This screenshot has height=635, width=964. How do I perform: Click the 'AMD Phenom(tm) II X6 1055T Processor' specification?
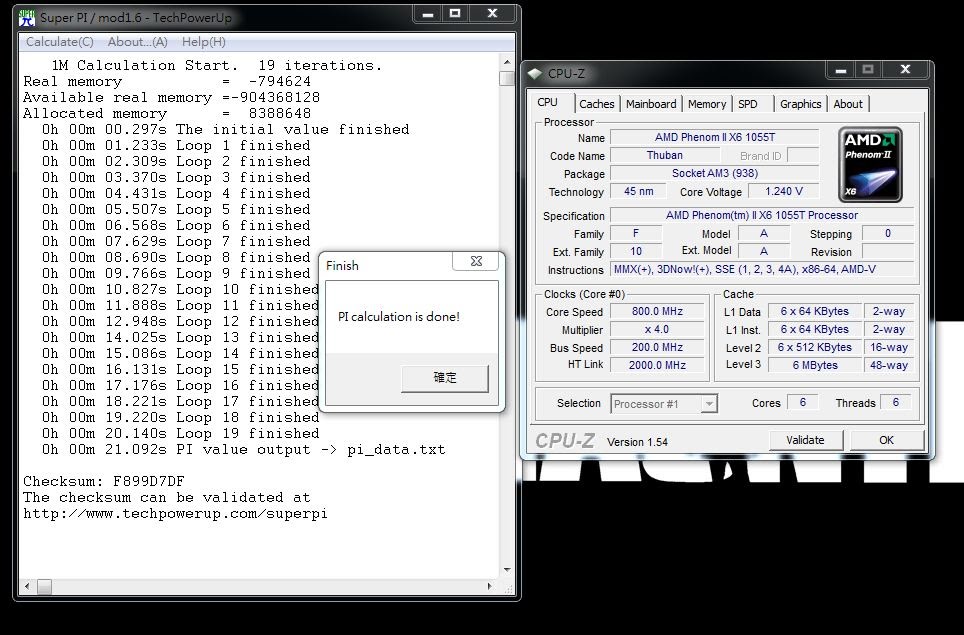pos(762,216)
